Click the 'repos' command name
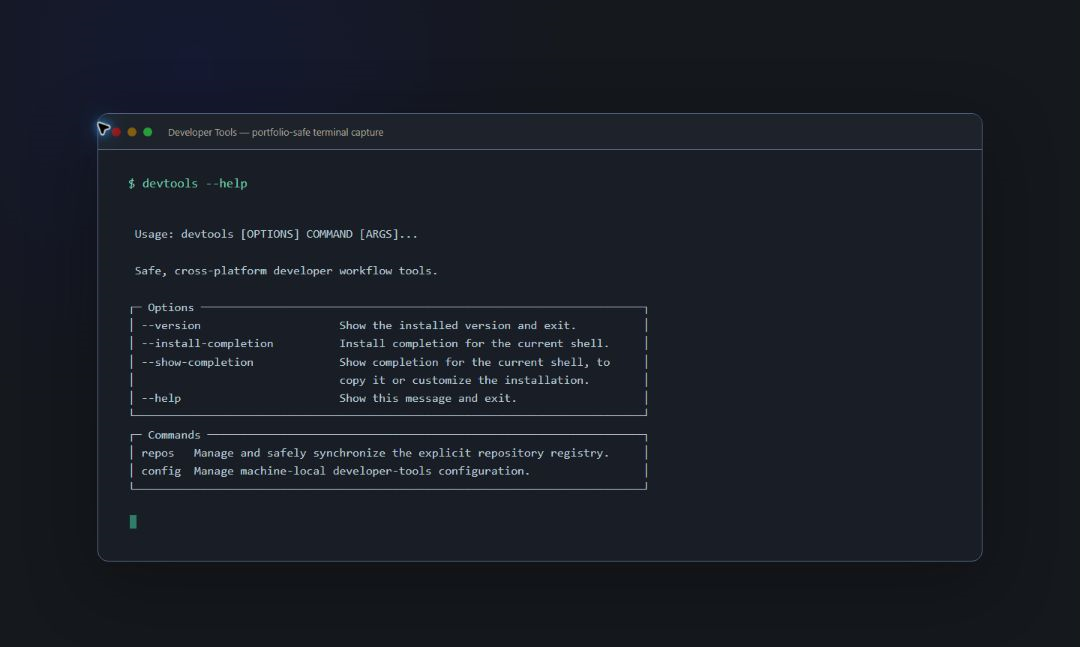The width and height of the screenshot is (1080, 647). 158,453
